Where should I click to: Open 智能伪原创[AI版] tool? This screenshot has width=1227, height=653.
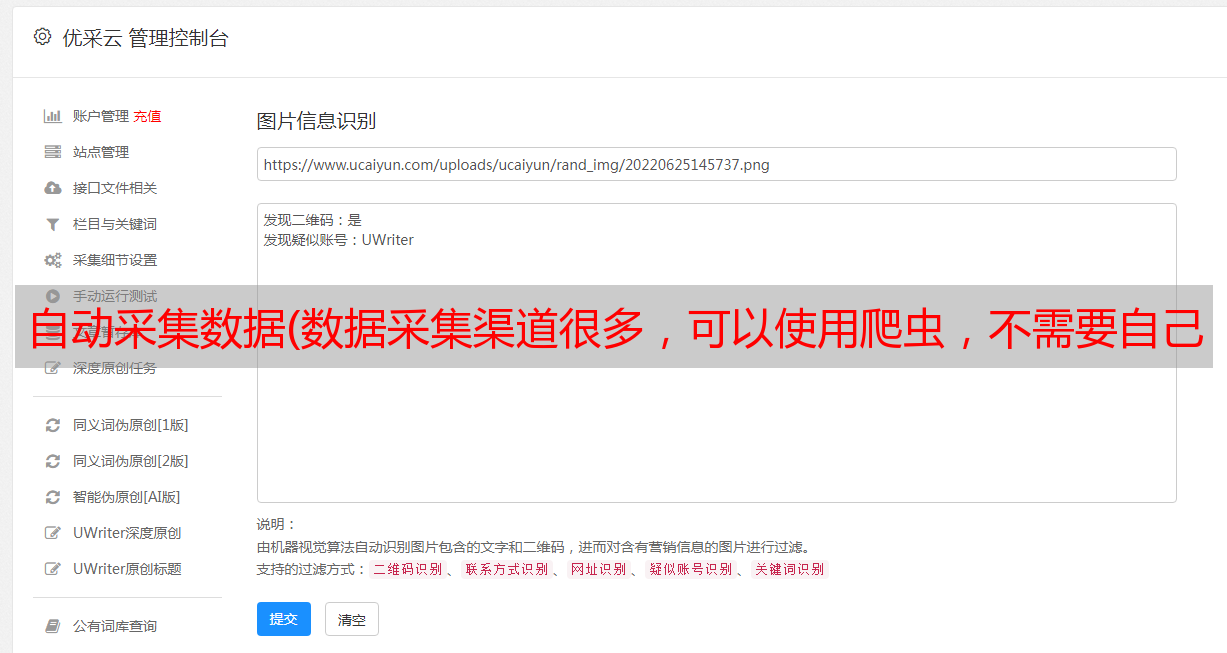click(x=127, y=497)
